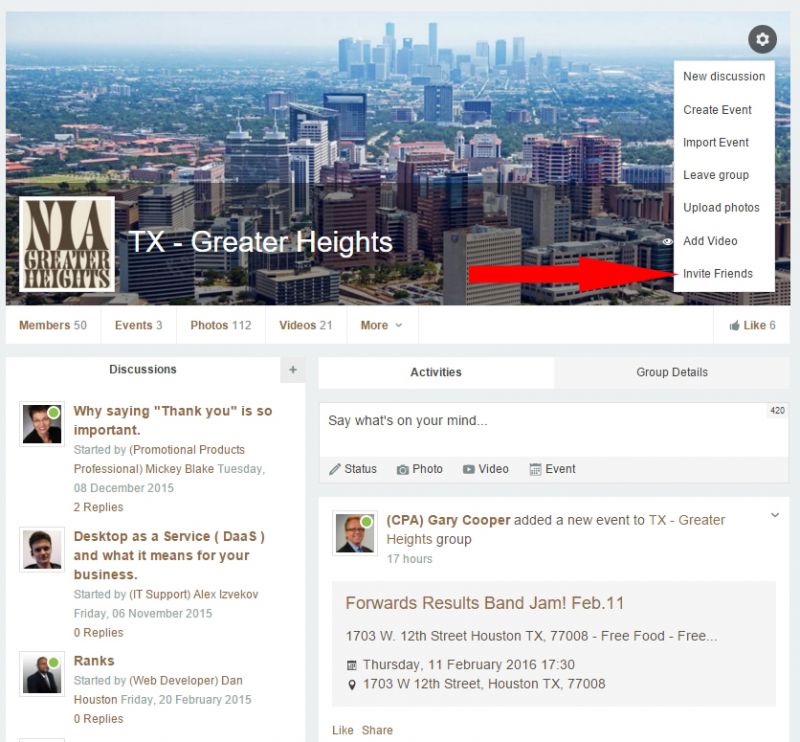This screenshot has height=742, width=800.
Task: Click the plus icon beside Discussions
Action: coord(293,369)
